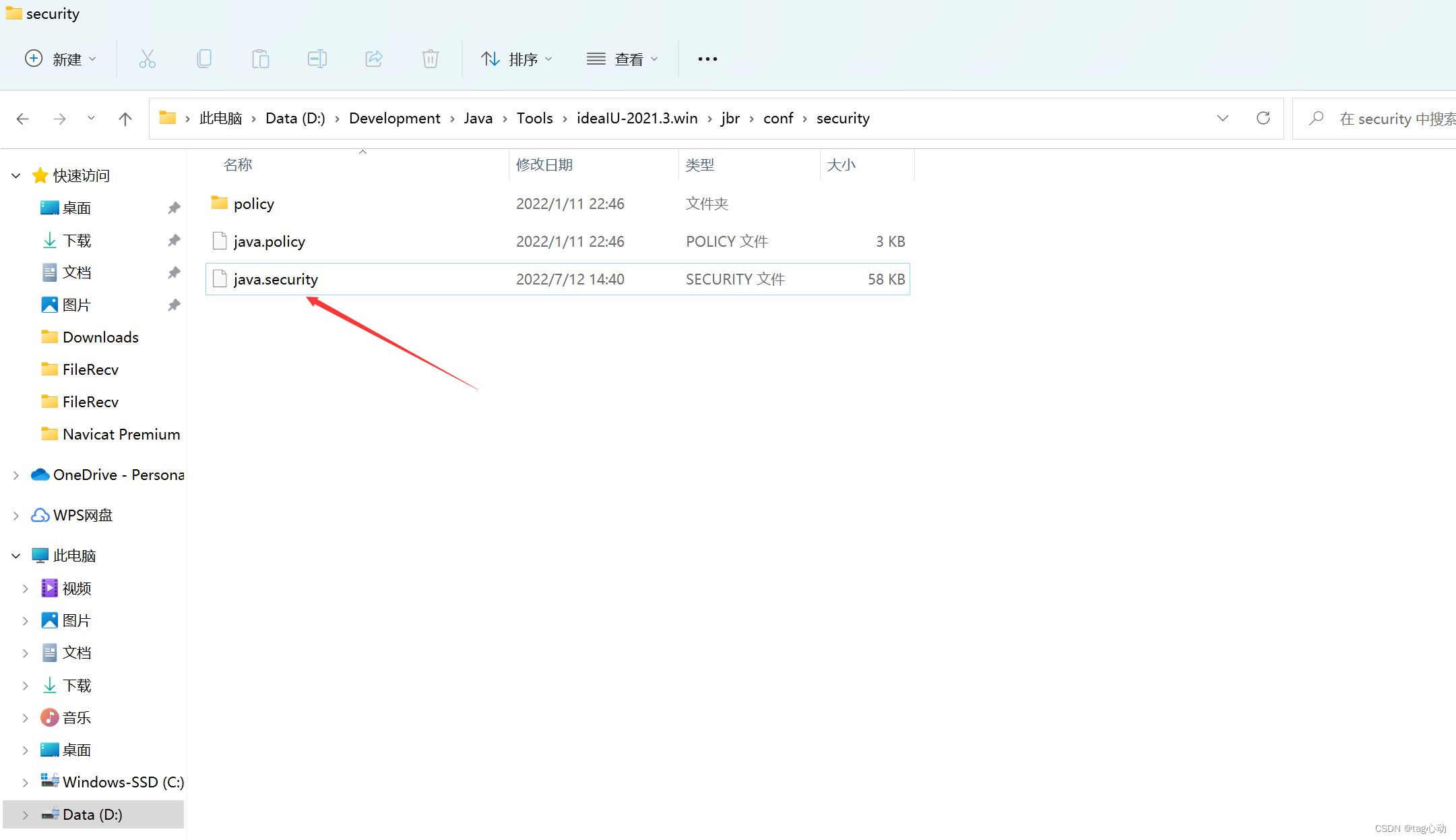Click the Share icon in toolbar
This screenshot has height=840, width=1456.
click(x=374, y=59)
